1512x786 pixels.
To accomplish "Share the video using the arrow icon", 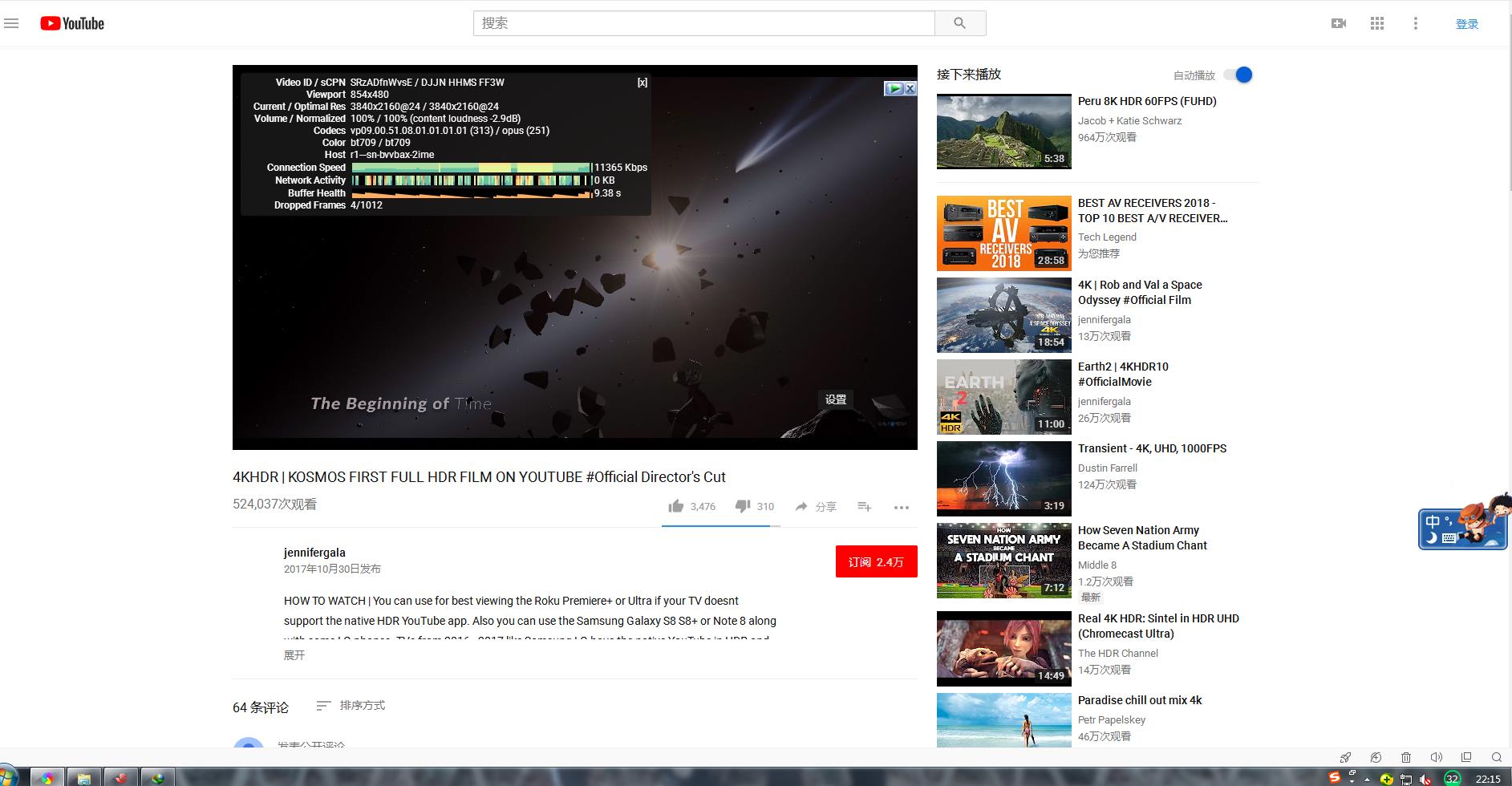I will click(x=801, y=506).
